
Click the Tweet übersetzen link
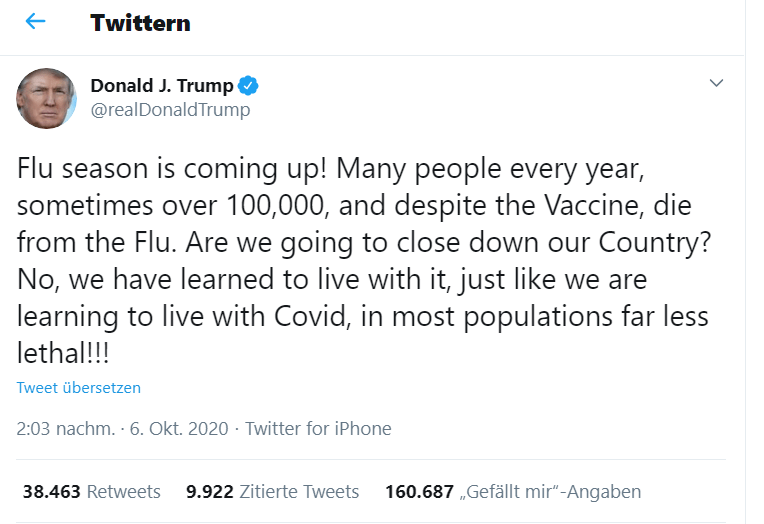coord(79,388)
